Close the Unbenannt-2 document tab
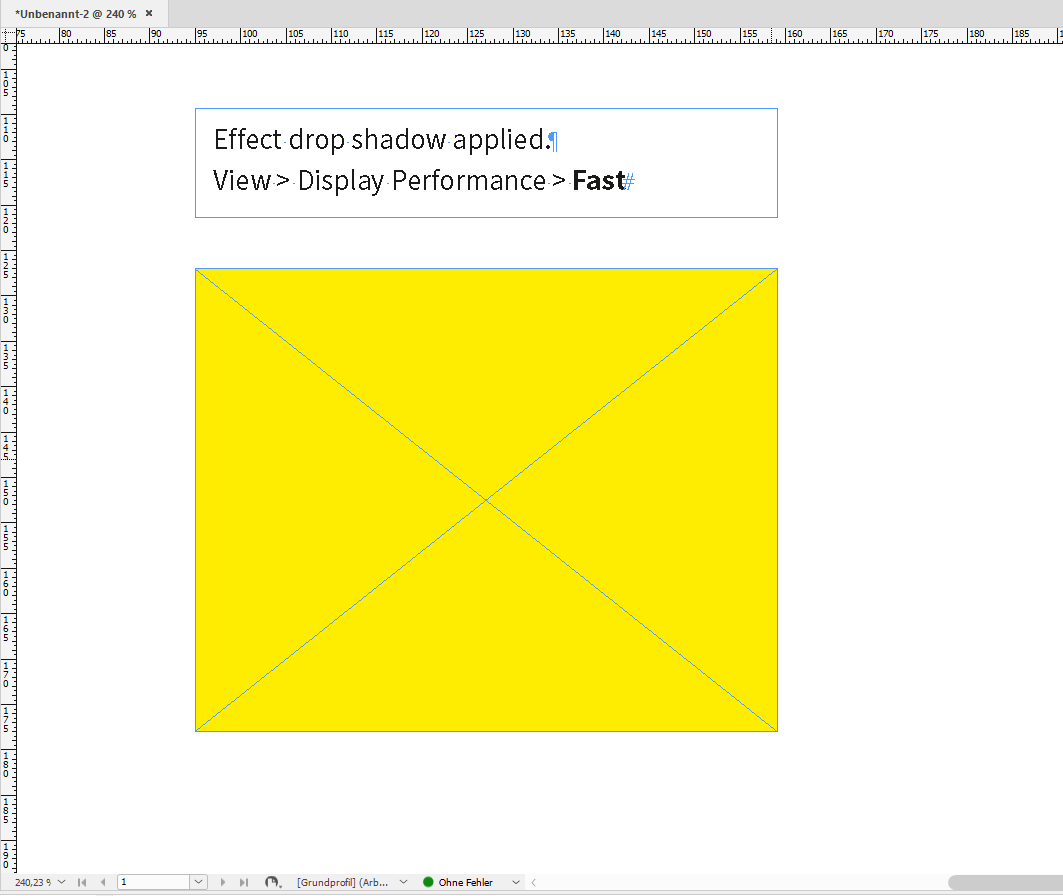 click(x=149, y=13)
